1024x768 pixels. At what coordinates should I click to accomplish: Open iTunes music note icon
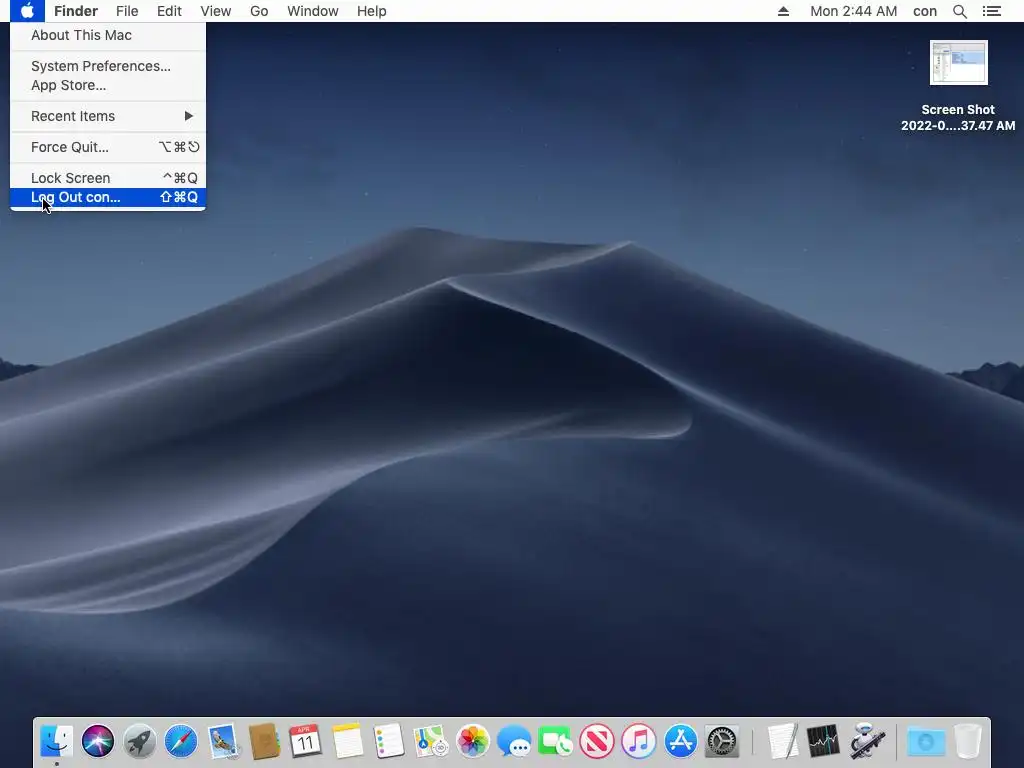pyautogui.click(x=639, y=741)
